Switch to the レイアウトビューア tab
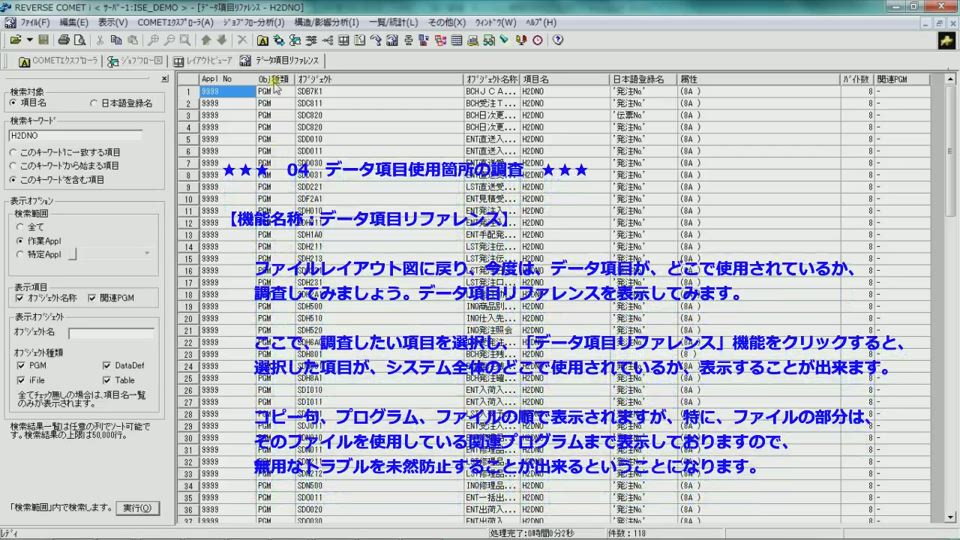 [203, 61]
